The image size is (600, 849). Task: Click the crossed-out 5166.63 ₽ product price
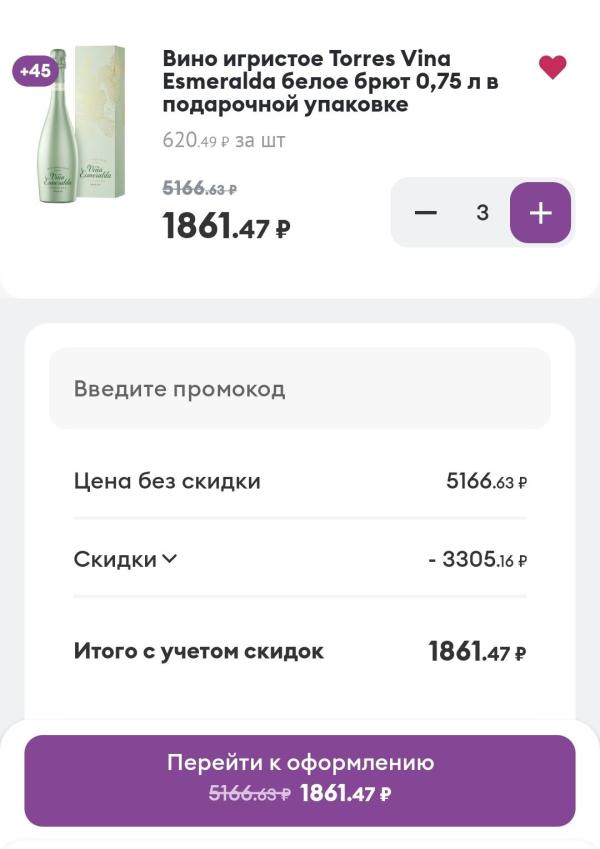click(x=199, y=188)
